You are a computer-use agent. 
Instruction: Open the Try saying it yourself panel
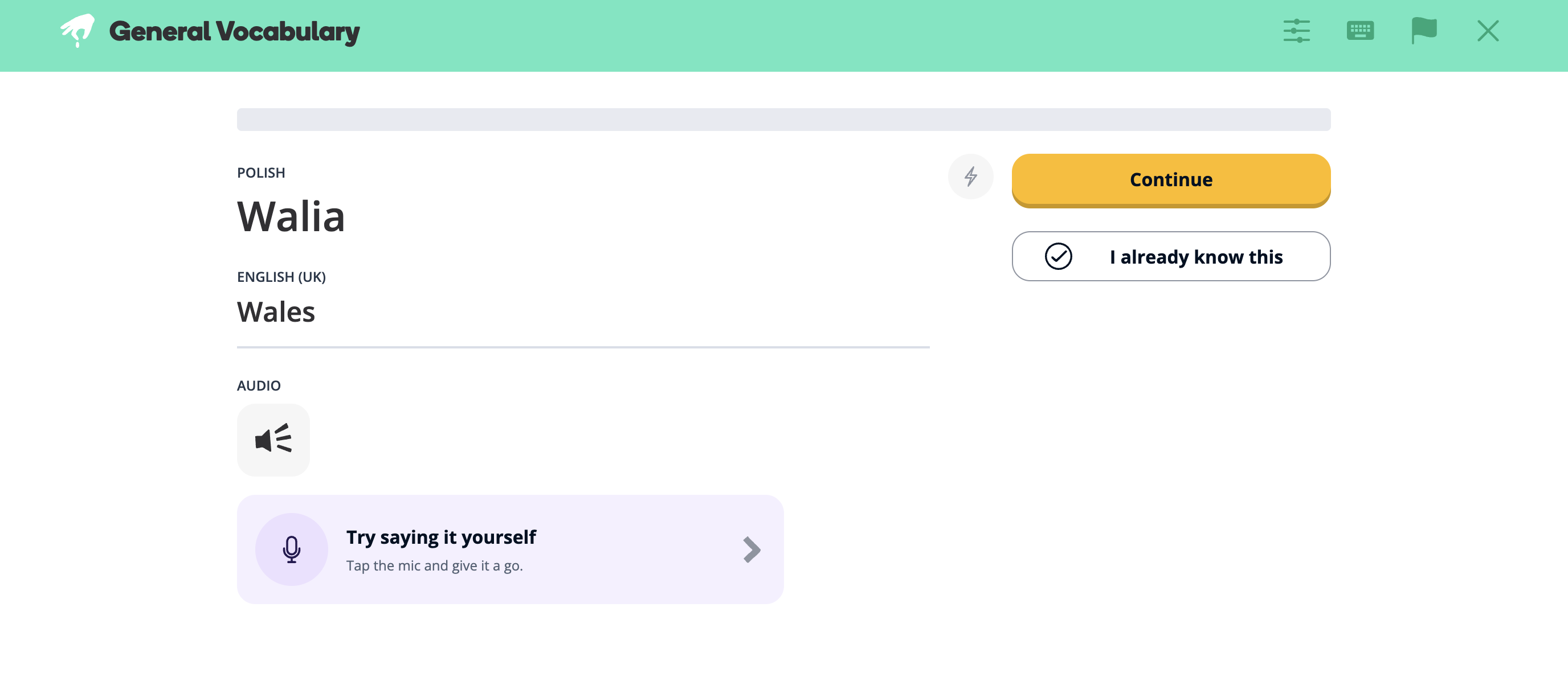(x=510, y=549)
